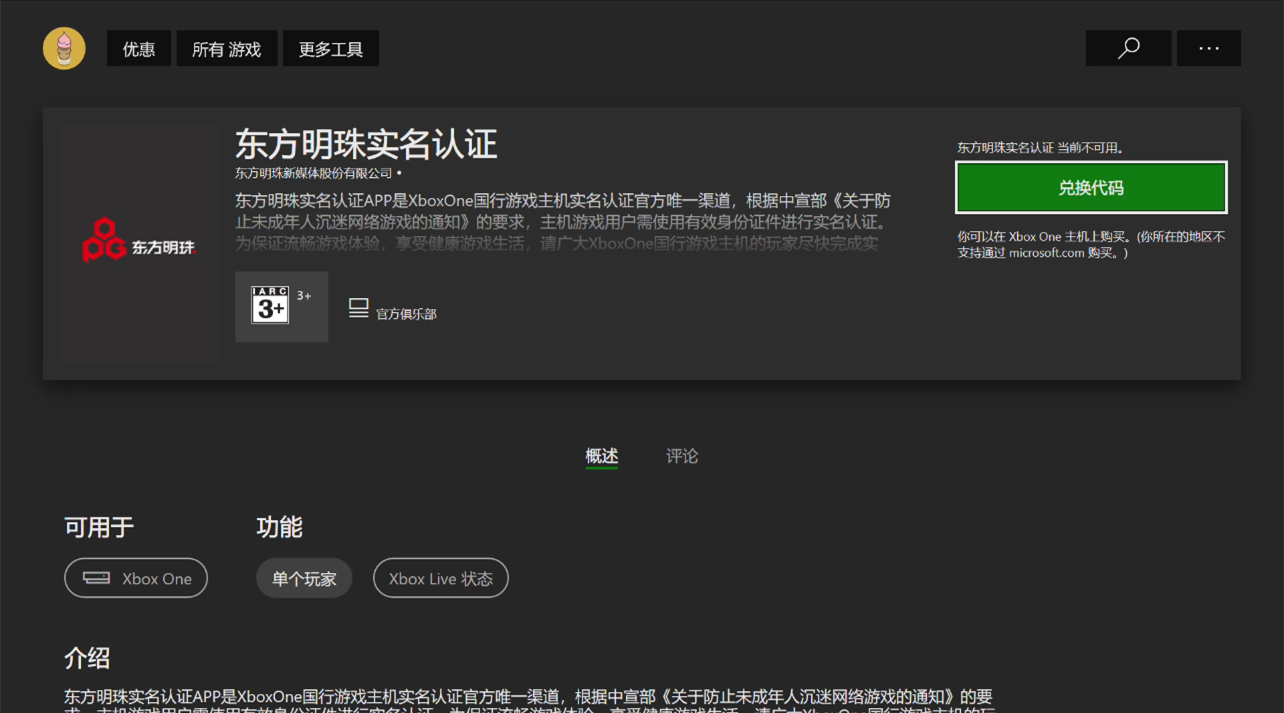1284x713 pixels.
Task: Click the 东方明珠 app logo
Action: (x=139, y=243)
